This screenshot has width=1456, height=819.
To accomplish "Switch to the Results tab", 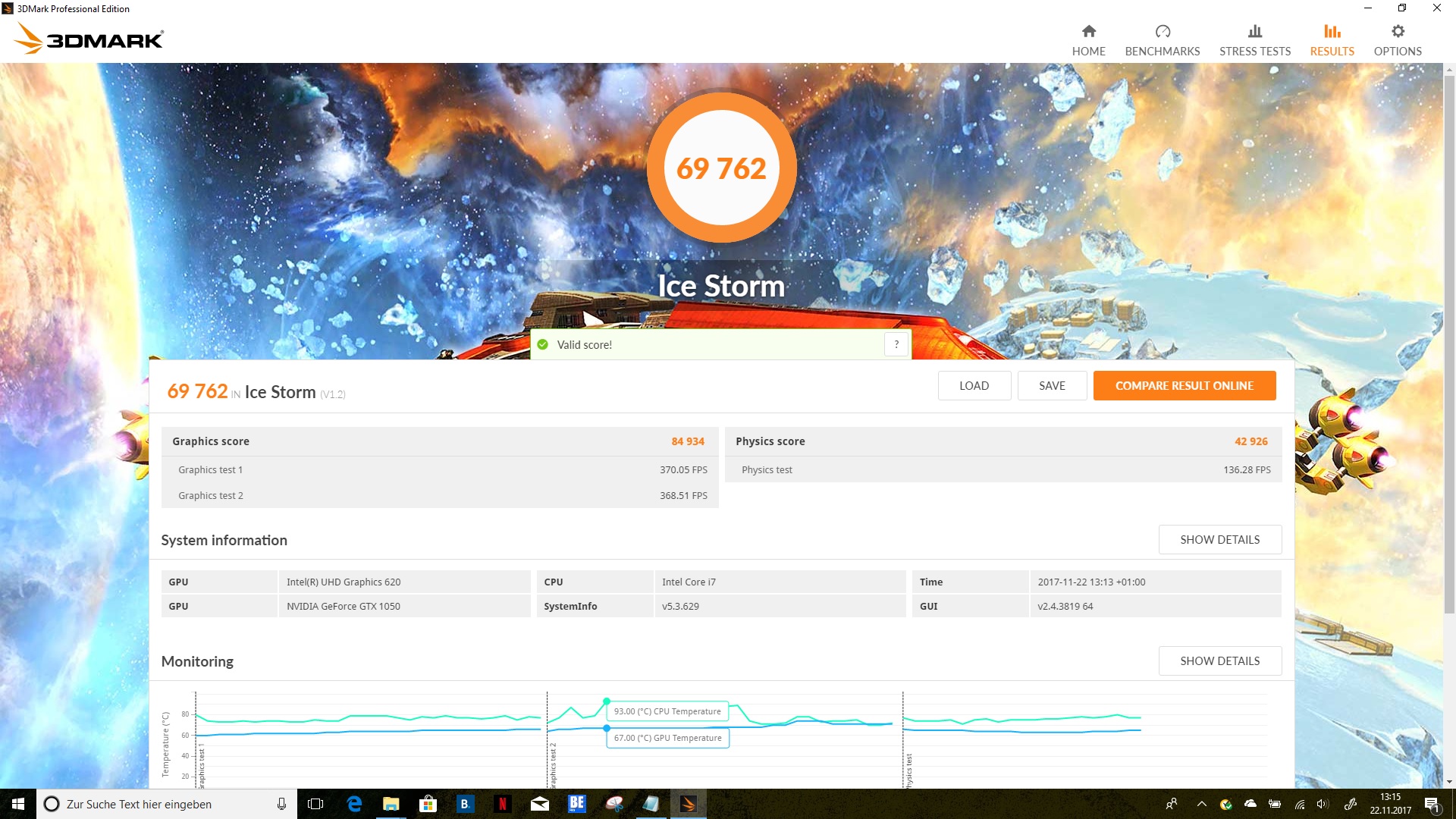I will tap(1332, 40).
